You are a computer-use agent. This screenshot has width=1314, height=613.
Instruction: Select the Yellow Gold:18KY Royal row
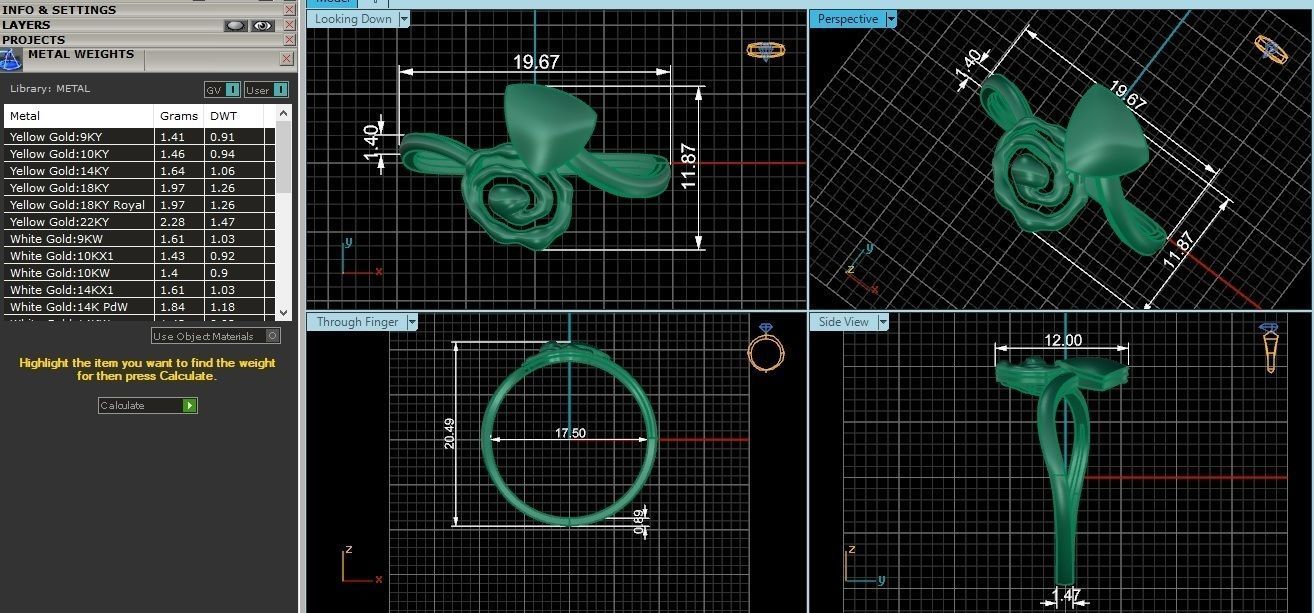(x=139, y=205)
